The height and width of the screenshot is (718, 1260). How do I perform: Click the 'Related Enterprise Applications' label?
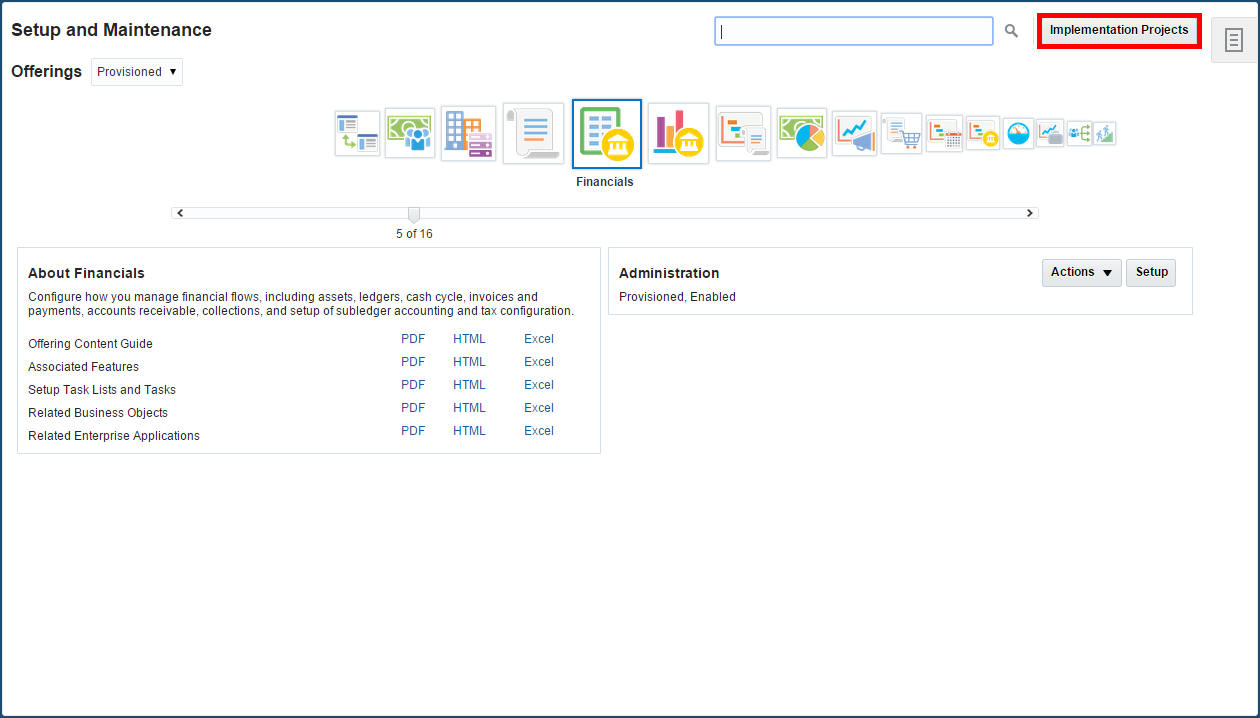click(x=114, y=436)
